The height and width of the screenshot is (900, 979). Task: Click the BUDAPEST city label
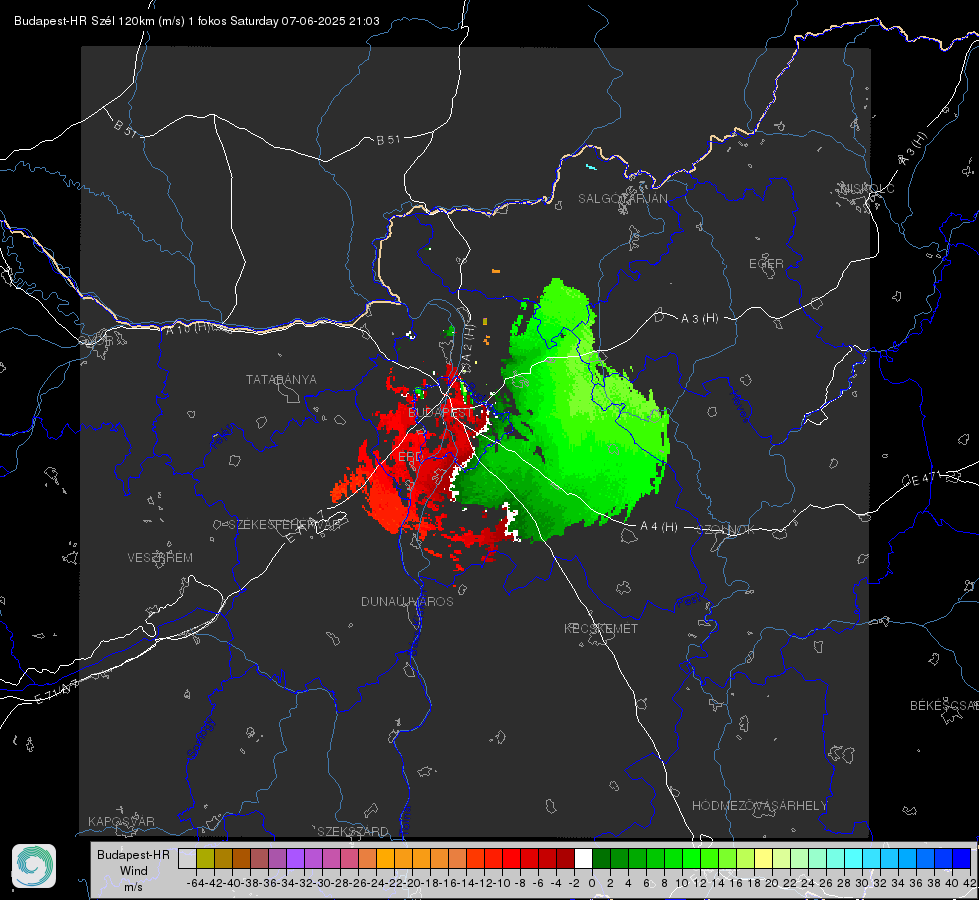(x=440, y=413)
